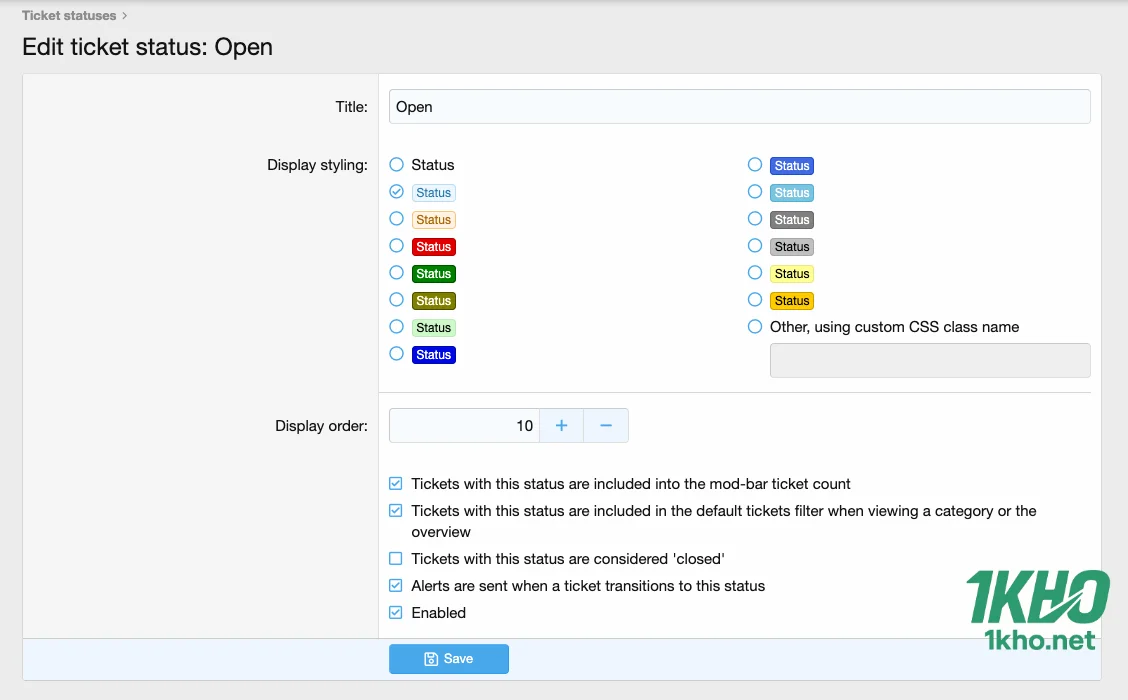This screenshot has width=1128, height=700.
Task: Select the solid red Status badge styling
Action: 396,246
